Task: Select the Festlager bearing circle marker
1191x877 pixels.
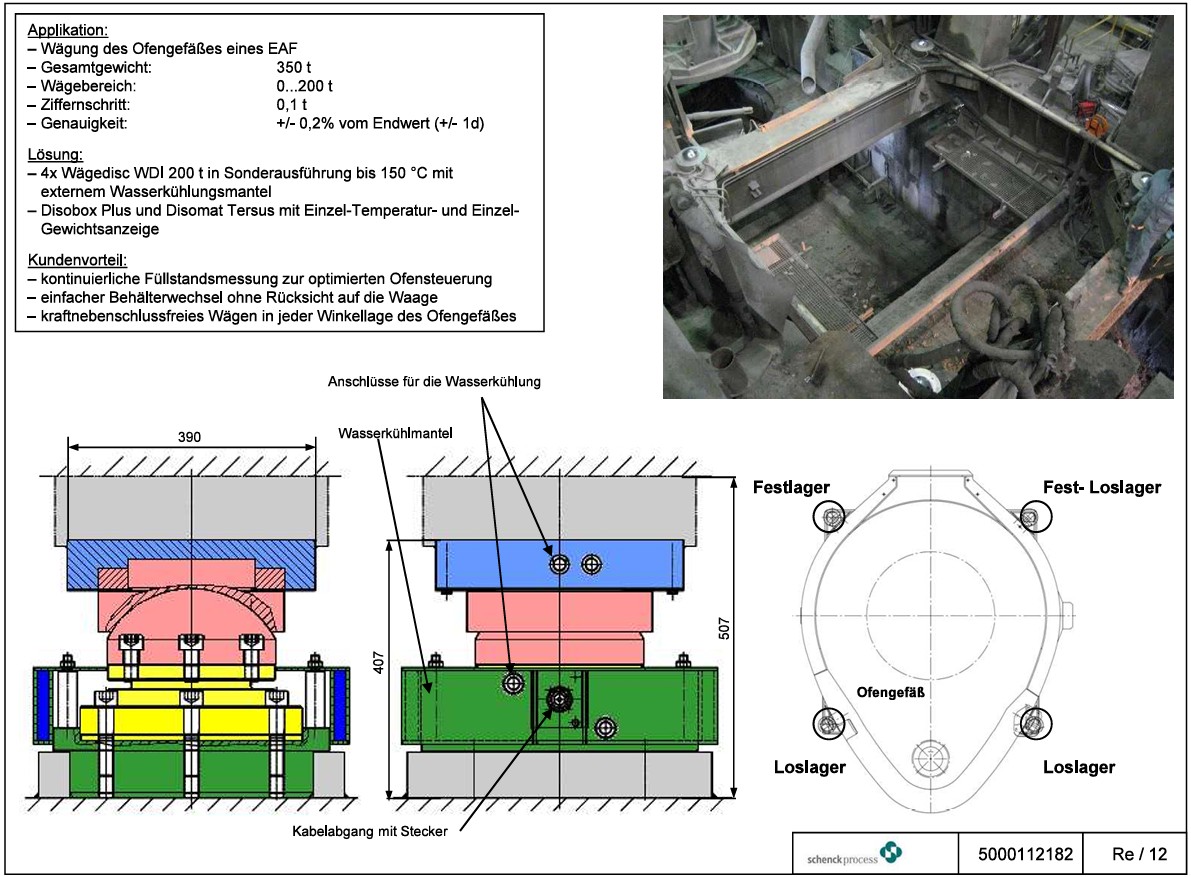Action: click(x=828, y=516)
